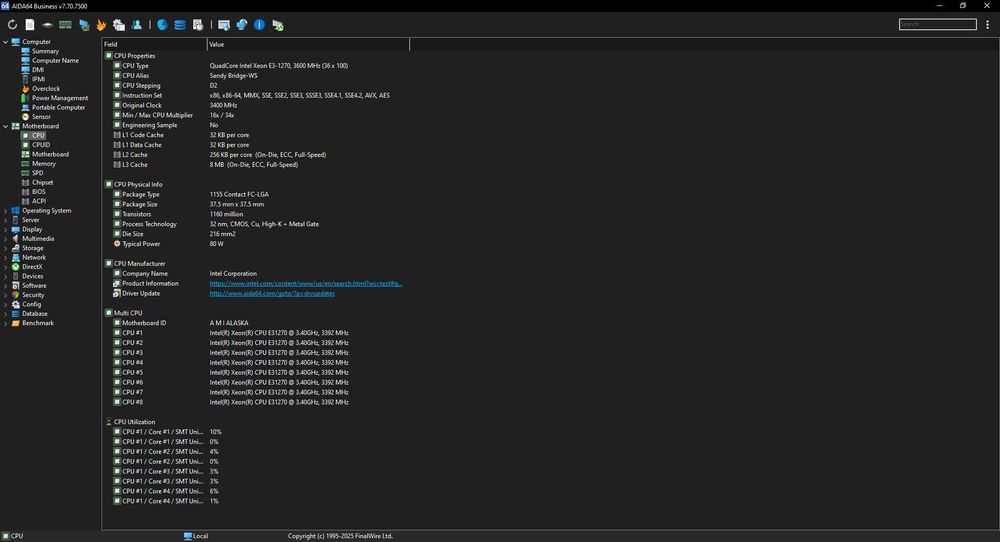1000x542 pixels.
Task: Click the window with globe toolbar icon
Action: [x=224, y=25]
